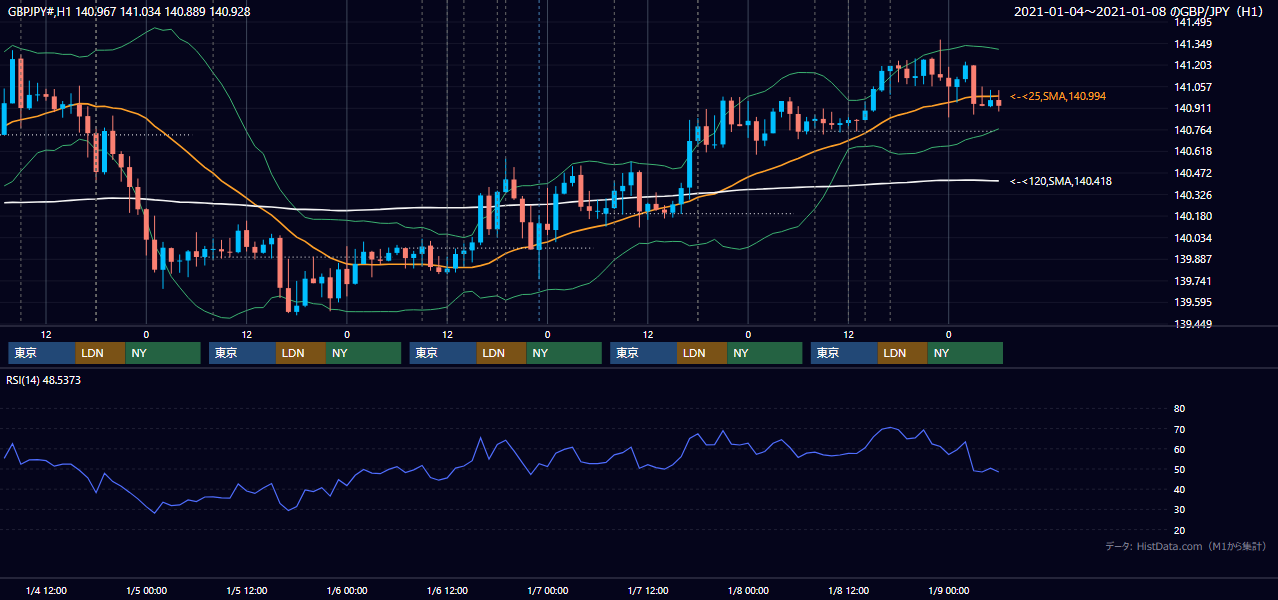Select the fifth LDN session block
This screenshot has height=600, width=1278.
[x=903, y=353]
